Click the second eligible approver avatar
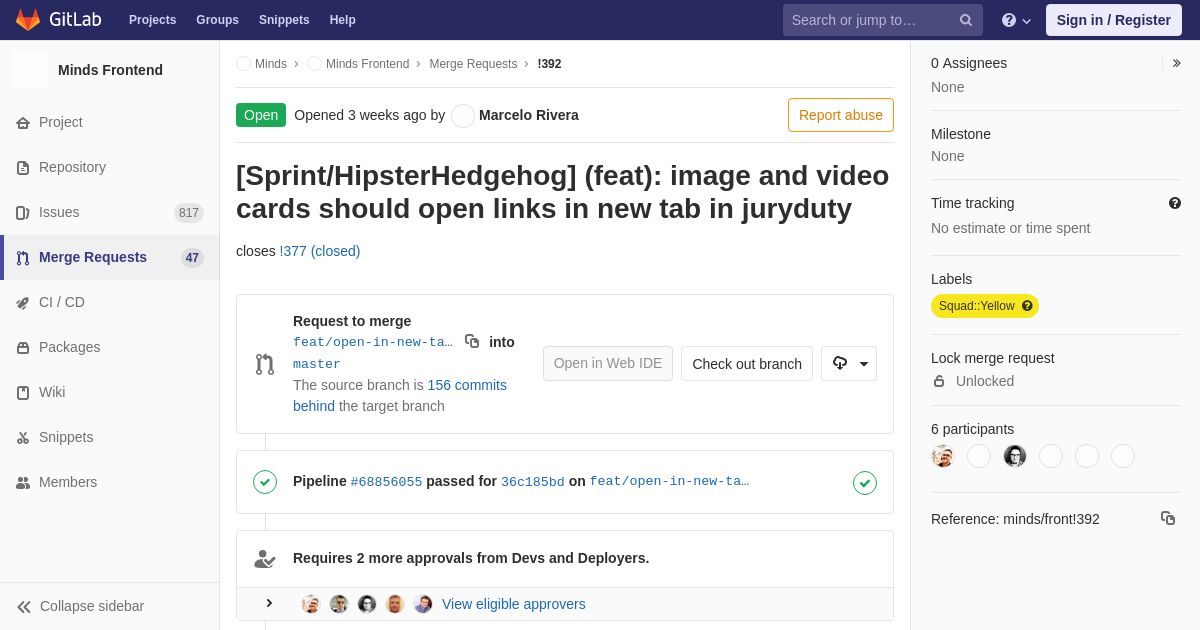The height and width of the screenshot is (630, 1200). pyautogui.click(x=339, y=604)
